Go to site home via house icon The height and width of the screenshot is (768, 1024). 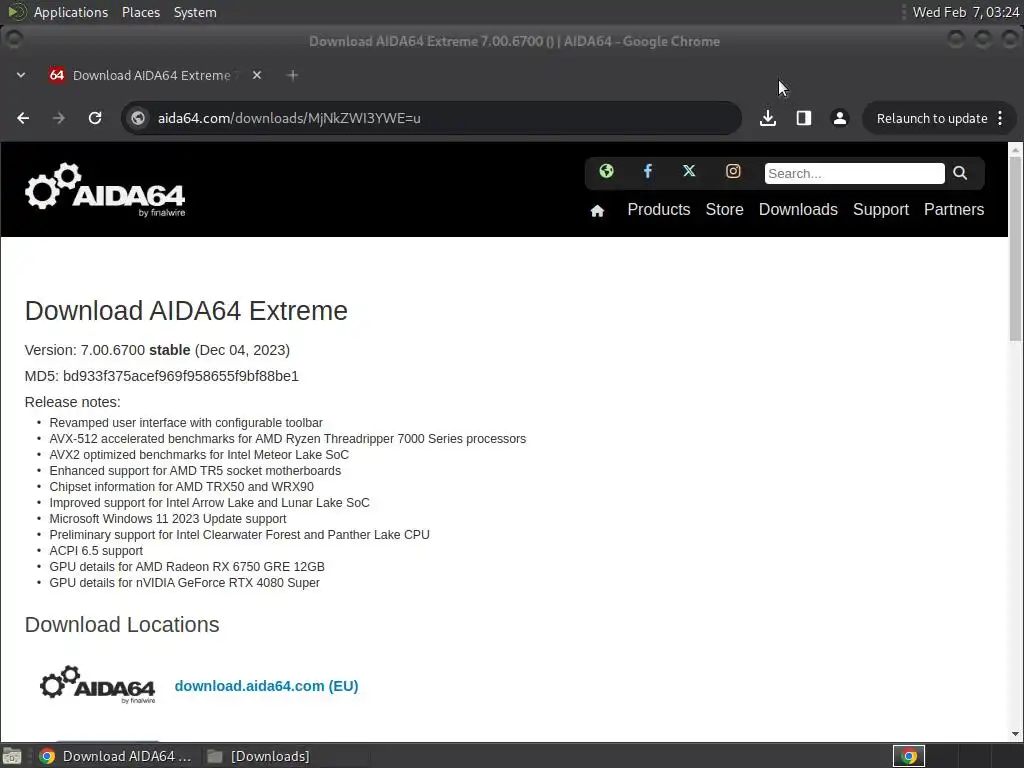tap(597, 210)
